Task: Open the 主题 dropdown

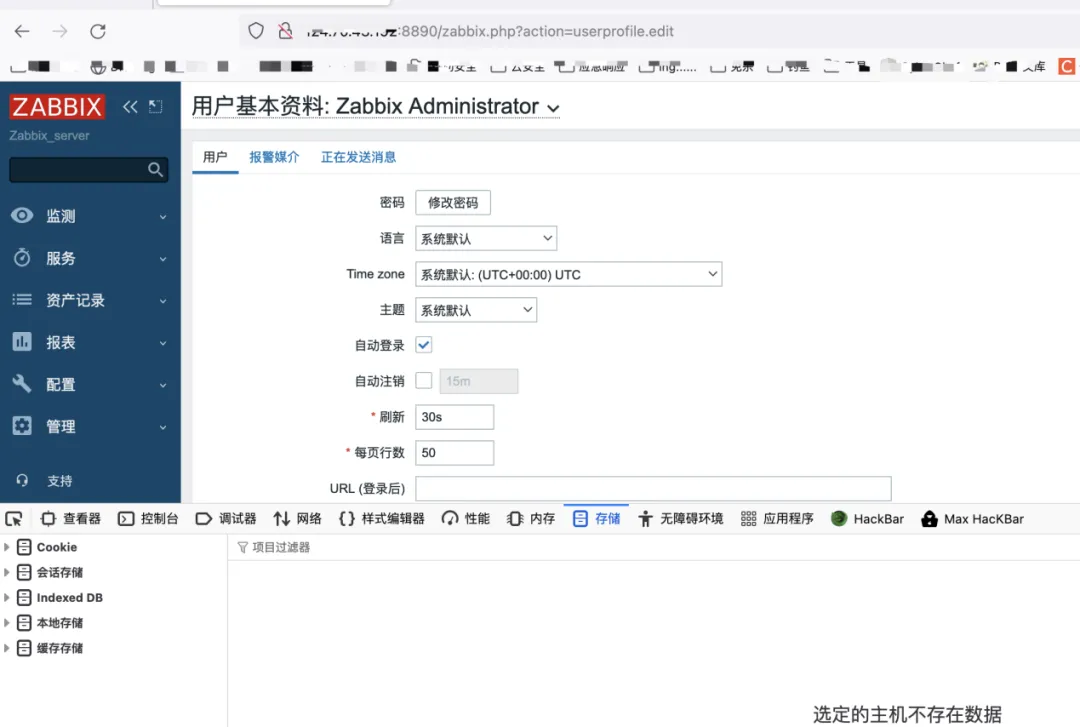Action: [476, 310]
